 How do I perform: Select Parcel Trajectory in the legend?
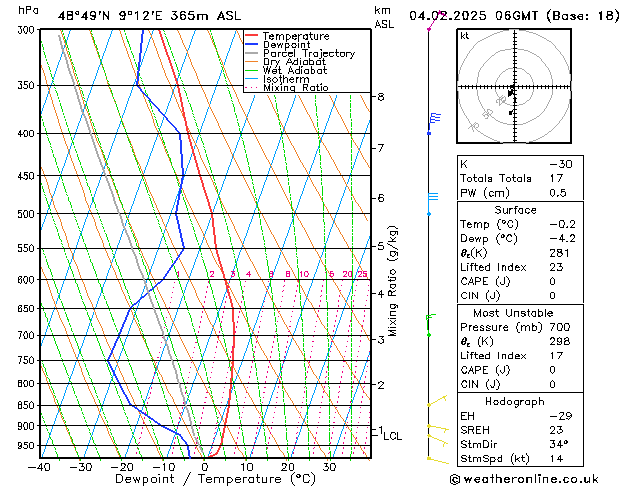(x=308, y=54)
